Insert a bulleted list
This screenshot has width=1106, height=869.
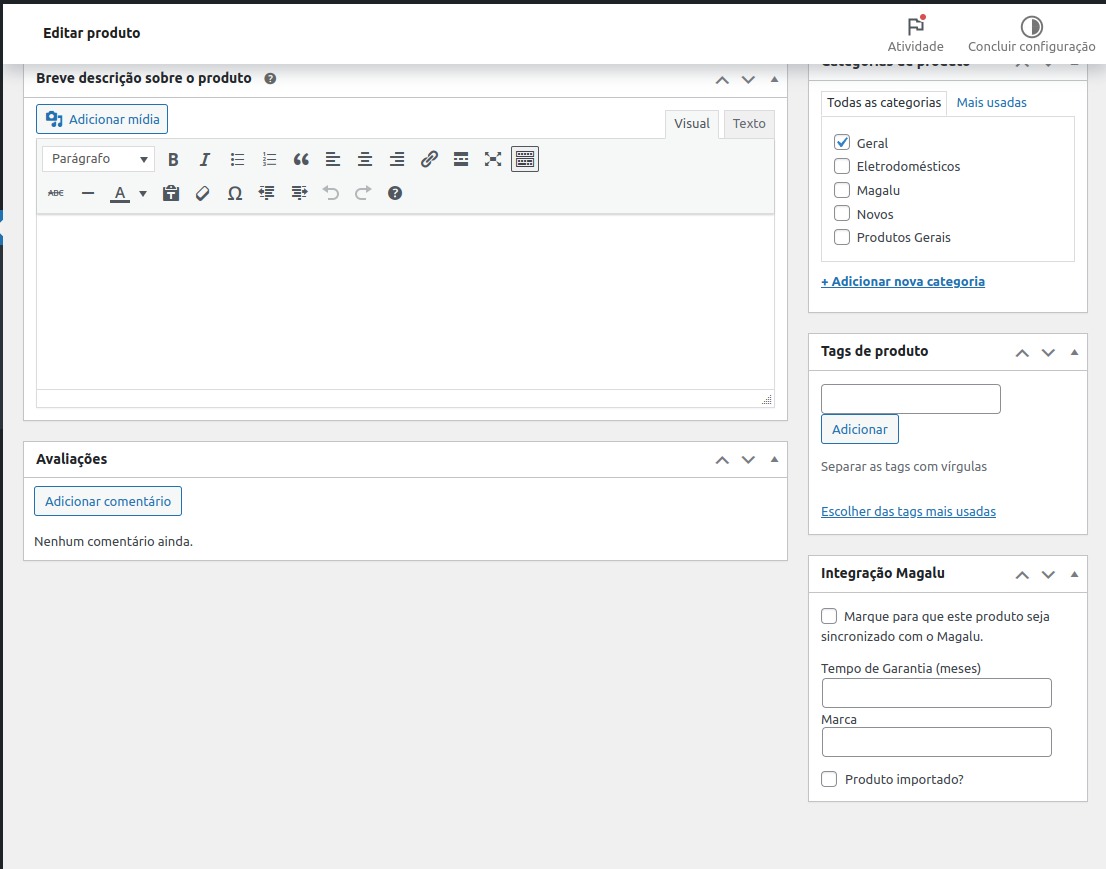pos(237,159)
